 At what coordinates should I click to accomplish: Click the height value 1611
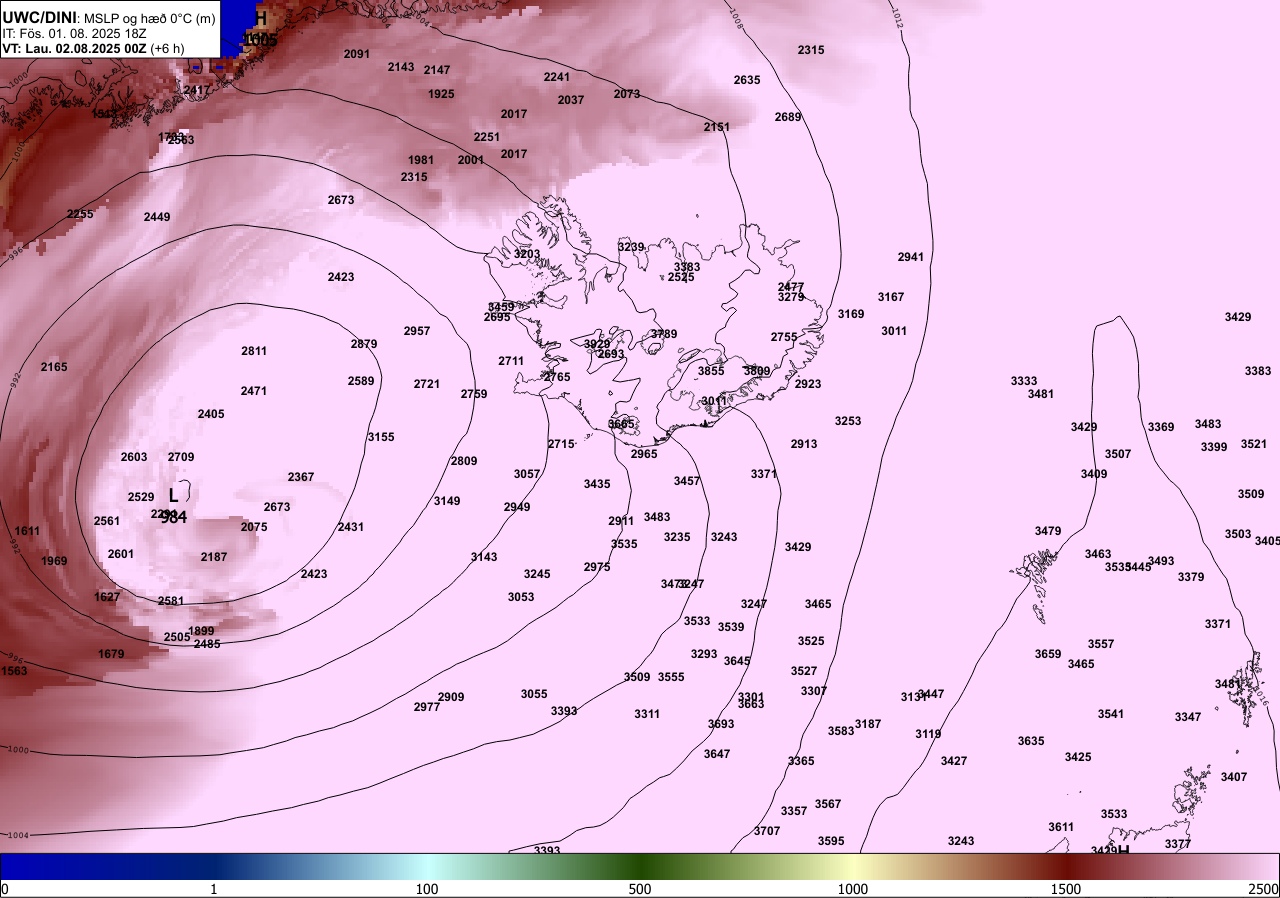pyautogui.click(x=28, y=531)
